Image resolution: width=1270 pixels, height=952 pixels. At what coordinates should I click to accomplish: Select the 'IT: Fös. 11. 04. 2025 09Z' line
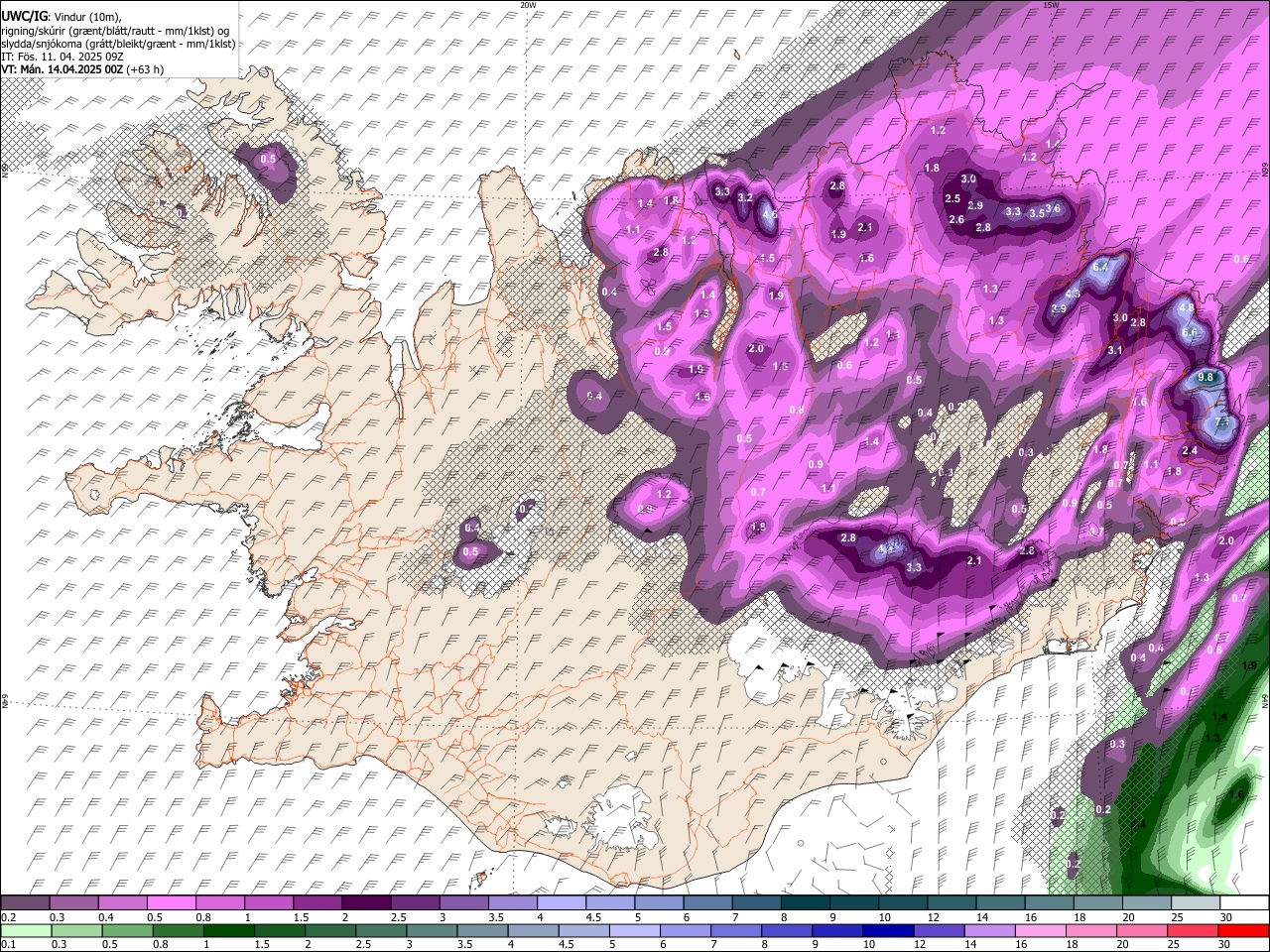[63, 57]
